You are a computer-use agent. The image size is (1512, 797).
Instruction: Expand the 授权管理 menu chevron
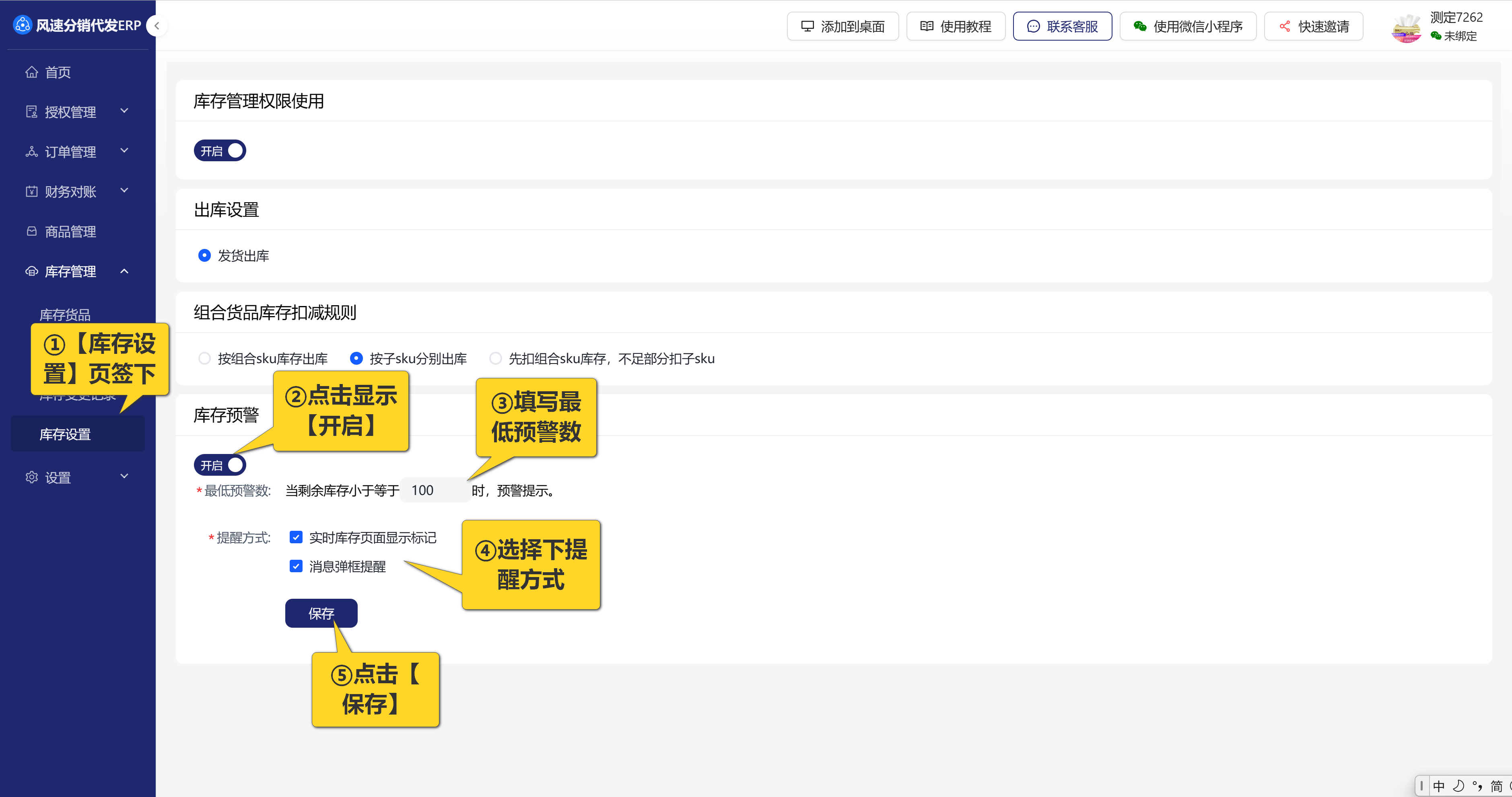[x=124, y=111]
